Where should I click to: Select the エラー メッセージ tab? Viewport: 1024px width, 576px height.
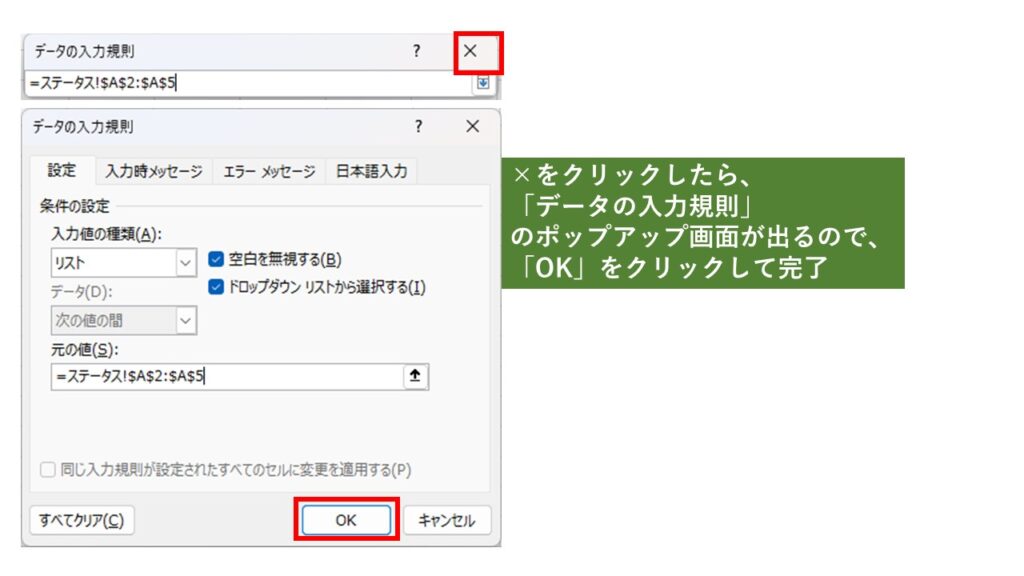point(269,171)
